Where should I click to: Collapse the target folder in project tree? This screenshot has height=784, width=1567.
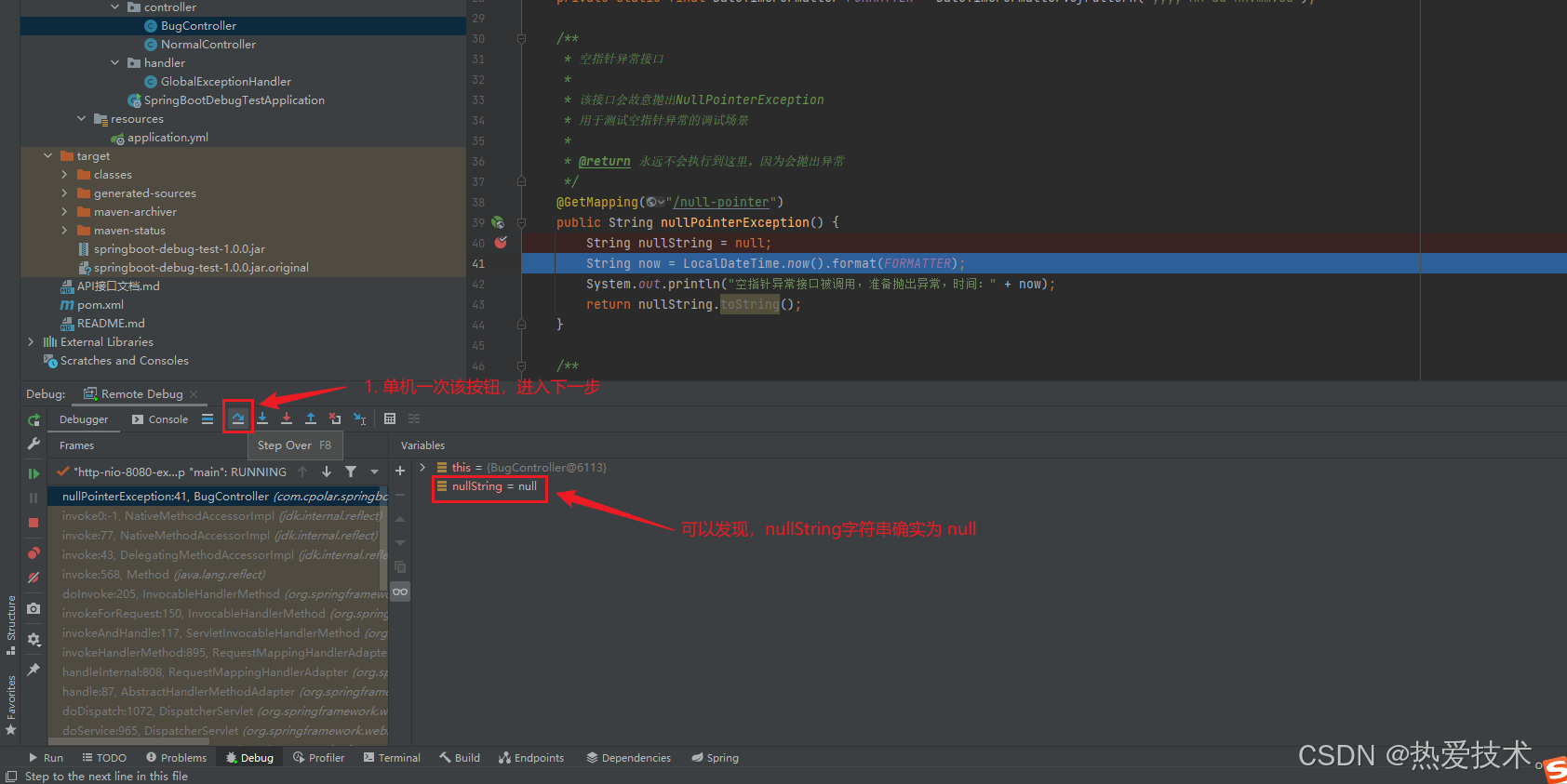click(48, 156)
